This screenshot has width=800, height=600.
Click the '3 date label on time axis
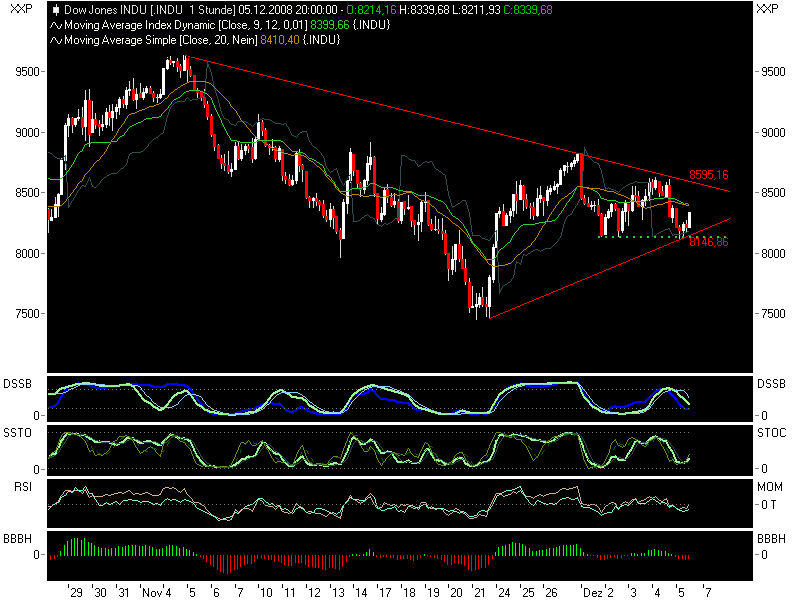click(633, 592)
